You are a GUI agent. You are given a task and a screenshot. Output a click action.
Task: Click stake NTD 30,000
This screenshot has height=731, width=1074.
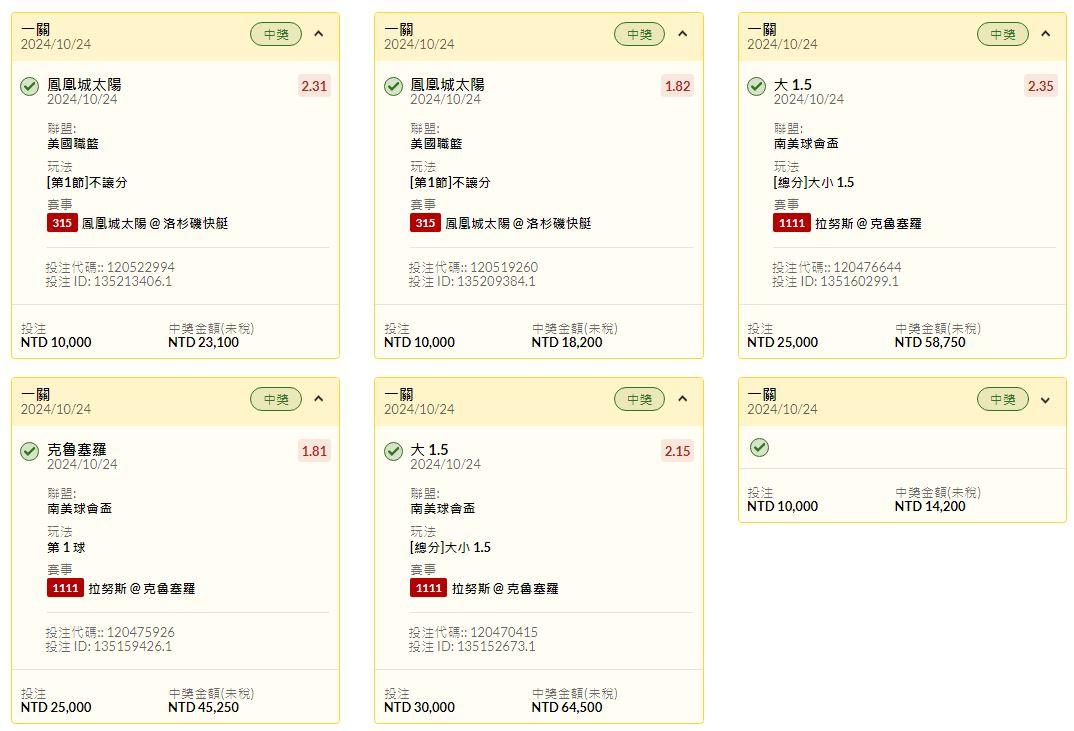pyautogui.click(x=419, y=708)
